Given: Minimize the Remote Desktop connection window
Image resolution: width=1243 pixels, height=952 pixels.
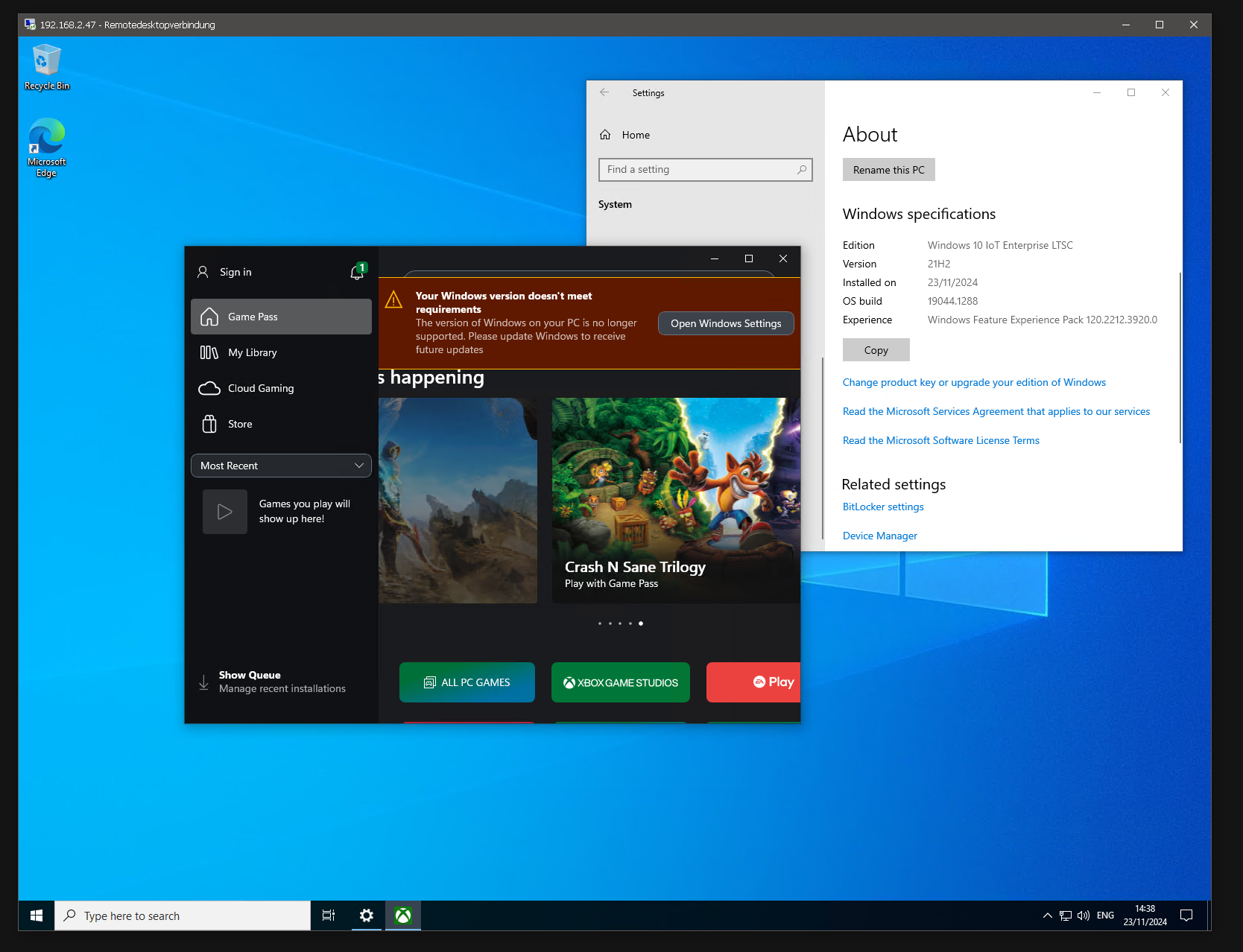Looking at the screenshot, I should pos(1126,25).
